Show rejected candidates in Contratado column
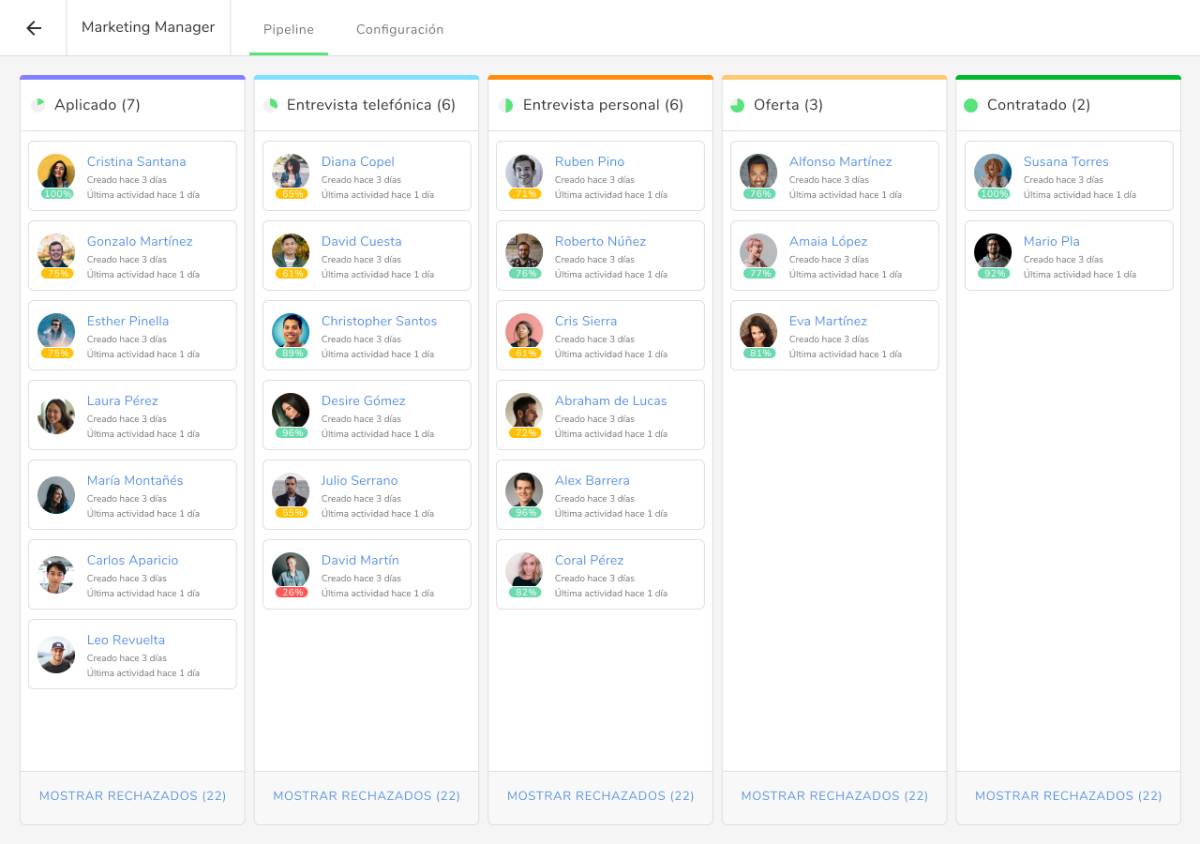Screen dimensions: 1200x844 (1067, 795)
